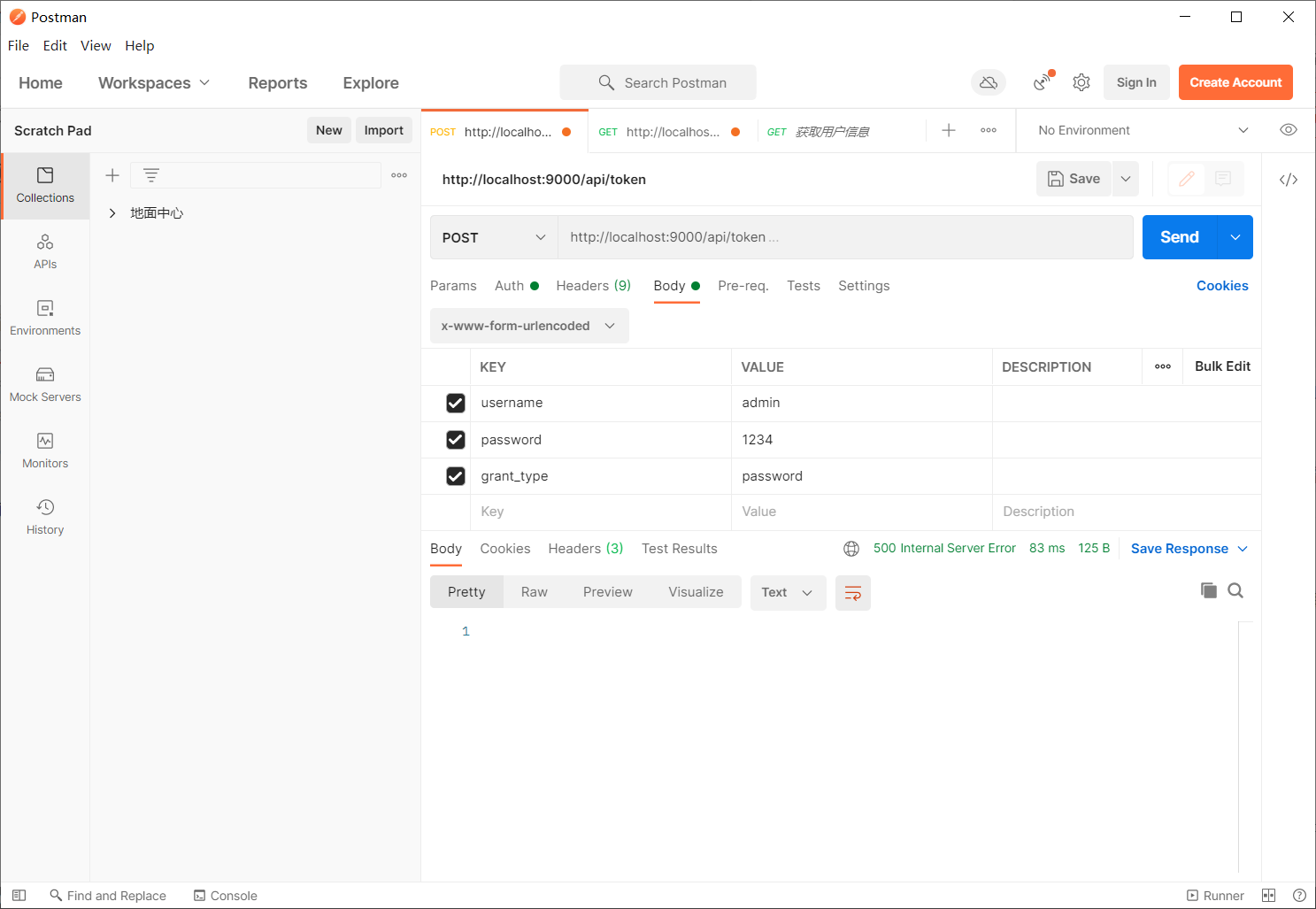The width and height of the screenshot is (1316, 909).
Task: Open the No Environment dropdown
Action: tap(1143, 130)
